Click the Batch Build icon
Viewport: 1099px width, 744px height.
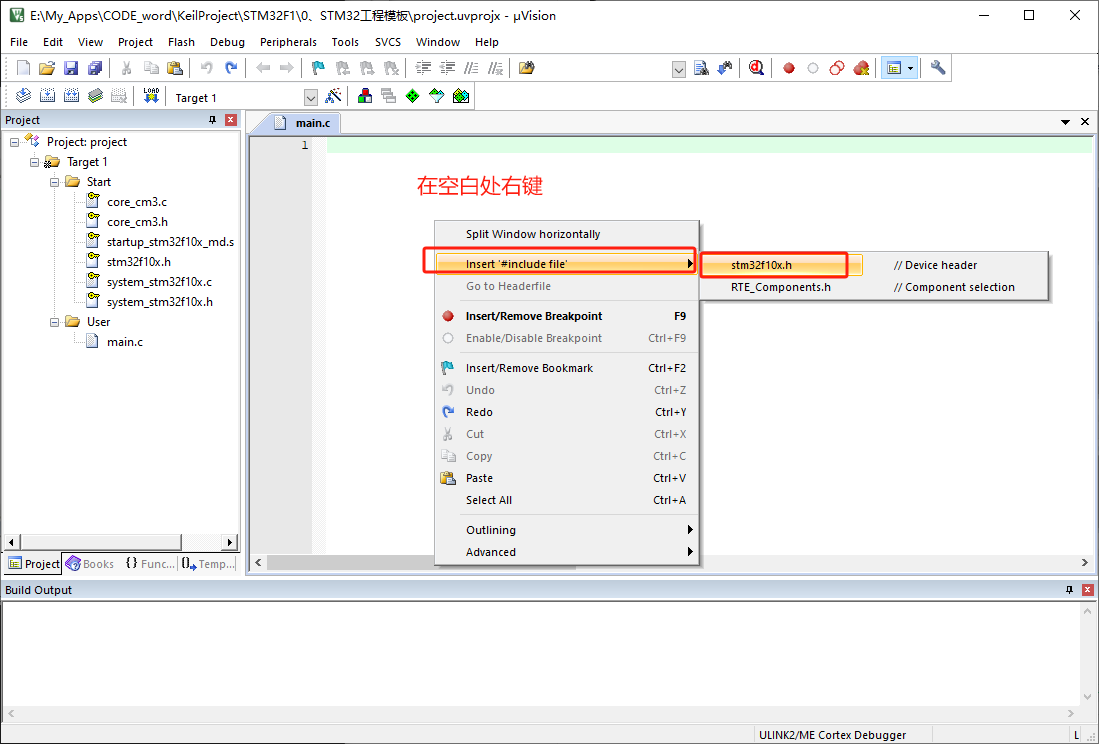pos(95,96)
